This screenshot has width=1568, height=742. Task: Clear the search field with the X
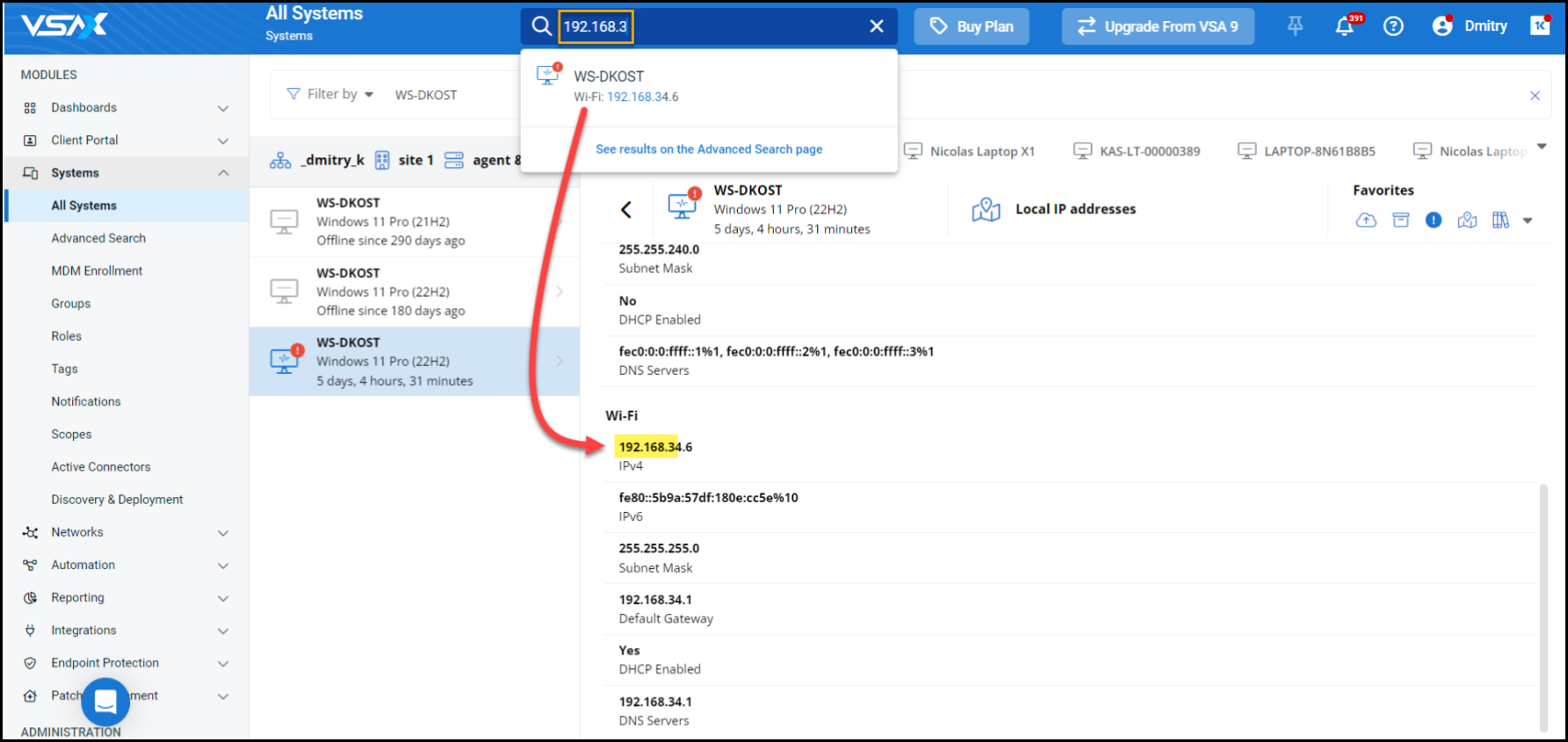point(876,26)
